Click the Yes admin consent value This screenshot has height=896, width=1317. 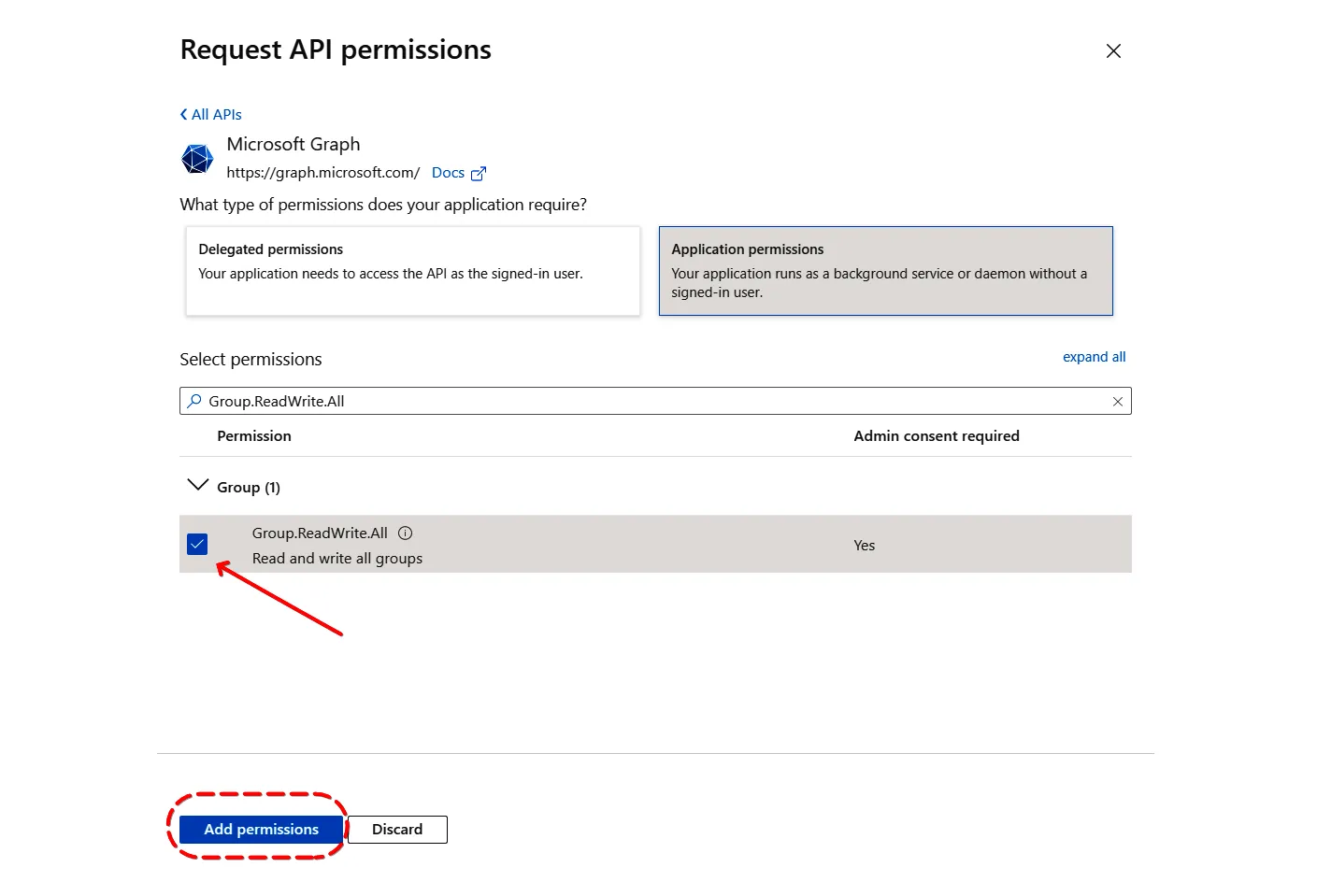pos(865,546)
